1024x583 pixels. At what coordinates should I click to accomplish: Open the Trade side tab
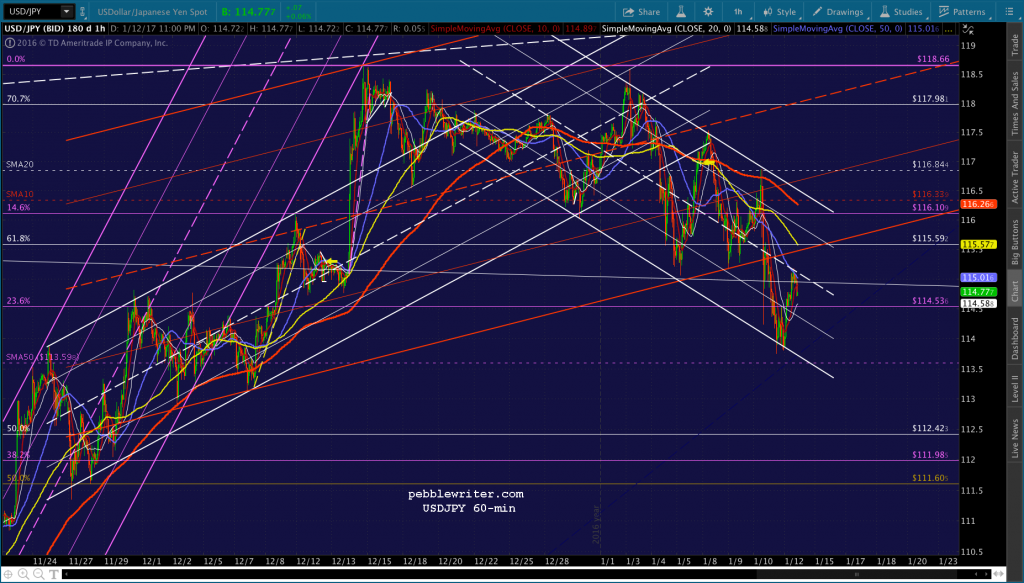pyautogui.click(x=1015, y=44)
